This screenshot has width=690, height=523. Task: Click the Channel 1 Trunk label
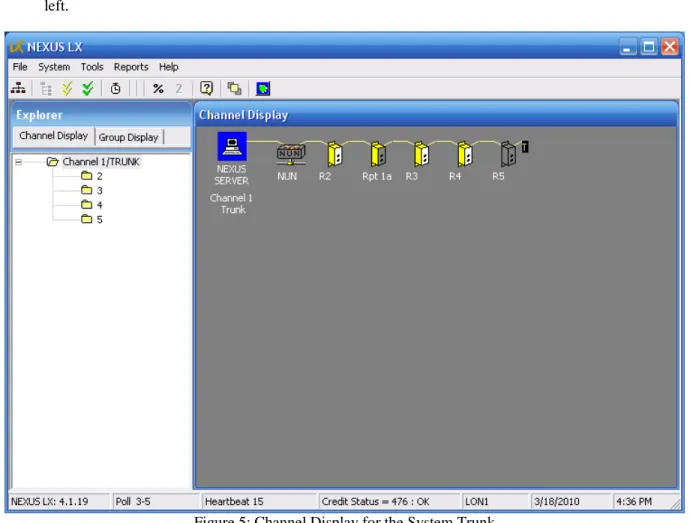coord(231,204)
